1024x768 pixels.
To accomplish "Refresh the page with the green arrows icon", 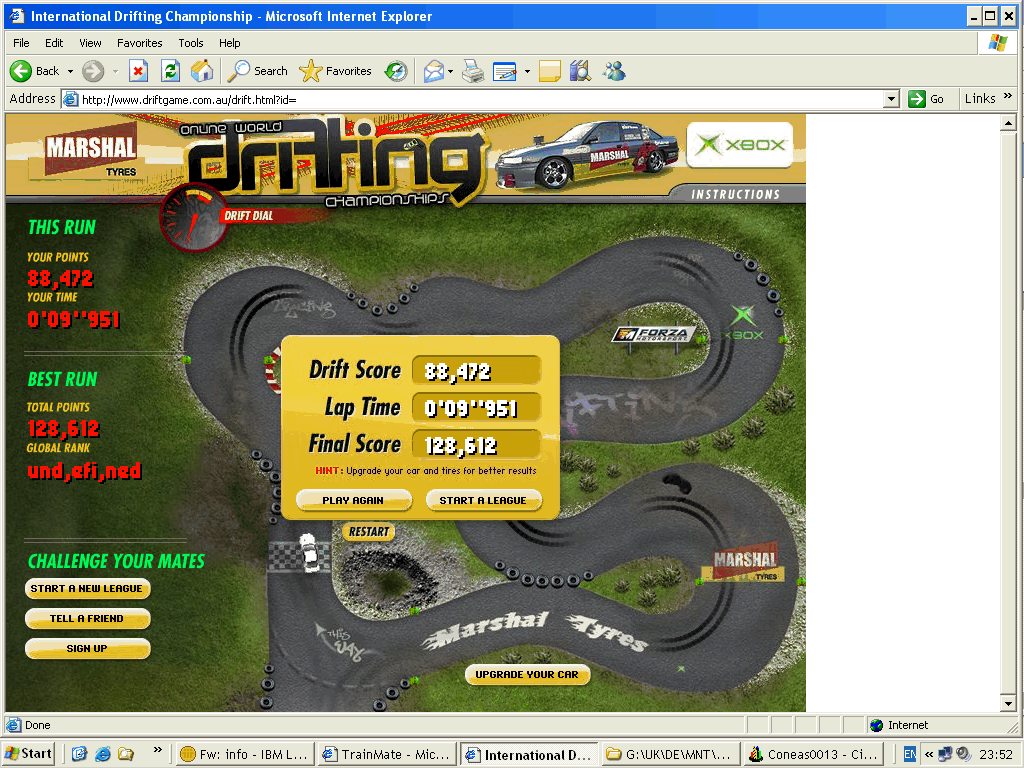I will click(170, 71).
